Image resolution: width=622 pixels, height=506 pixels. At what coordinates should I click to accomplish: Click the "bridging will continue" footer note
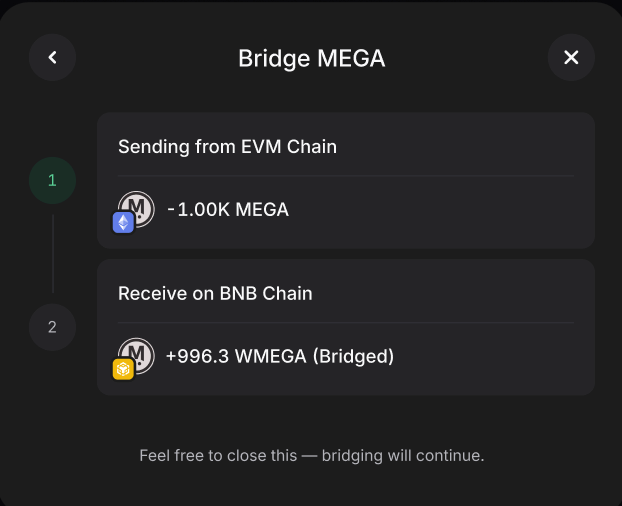point(311,455)
